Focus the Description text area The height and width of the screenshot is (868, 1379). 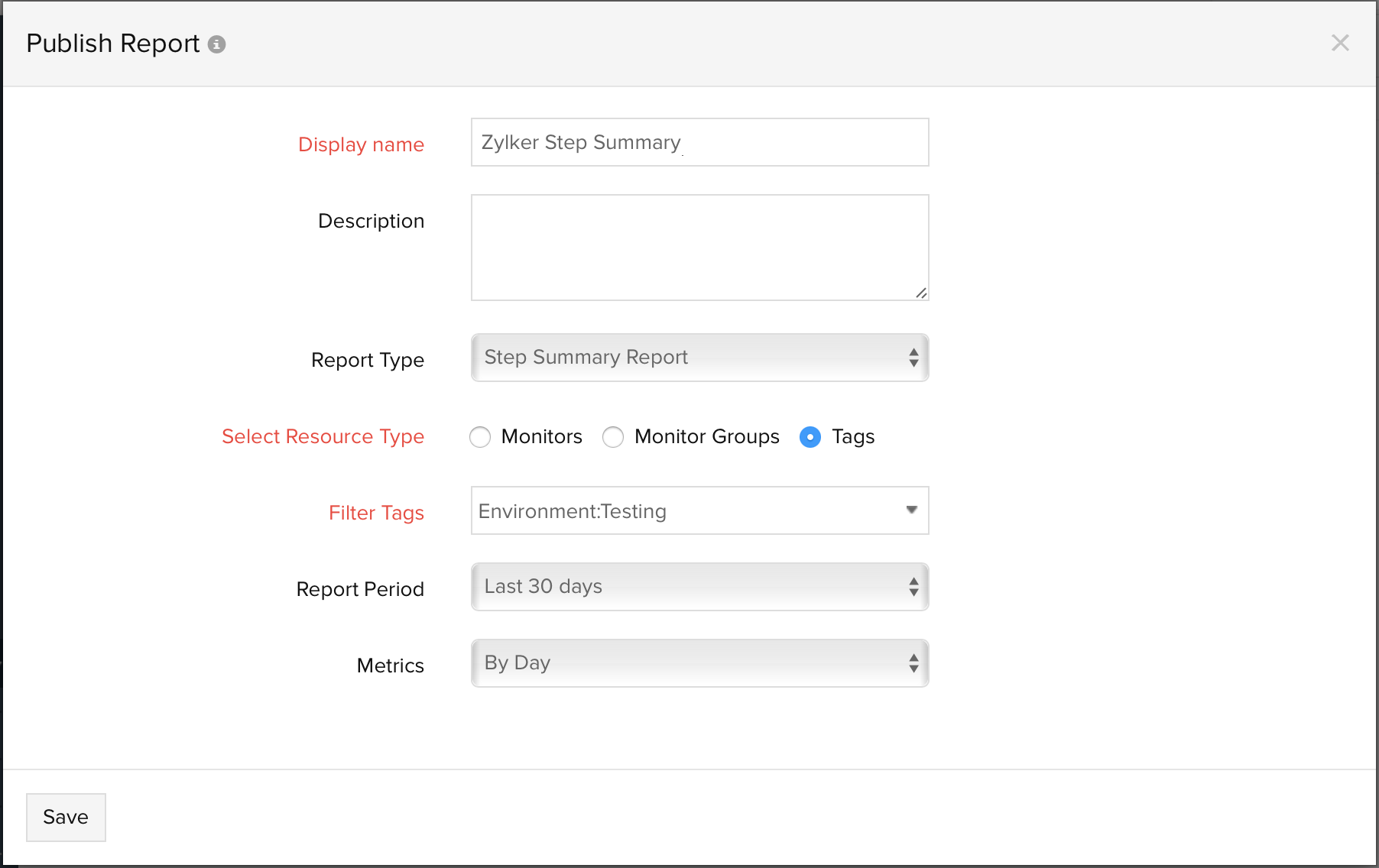click(x=699, y=247)
